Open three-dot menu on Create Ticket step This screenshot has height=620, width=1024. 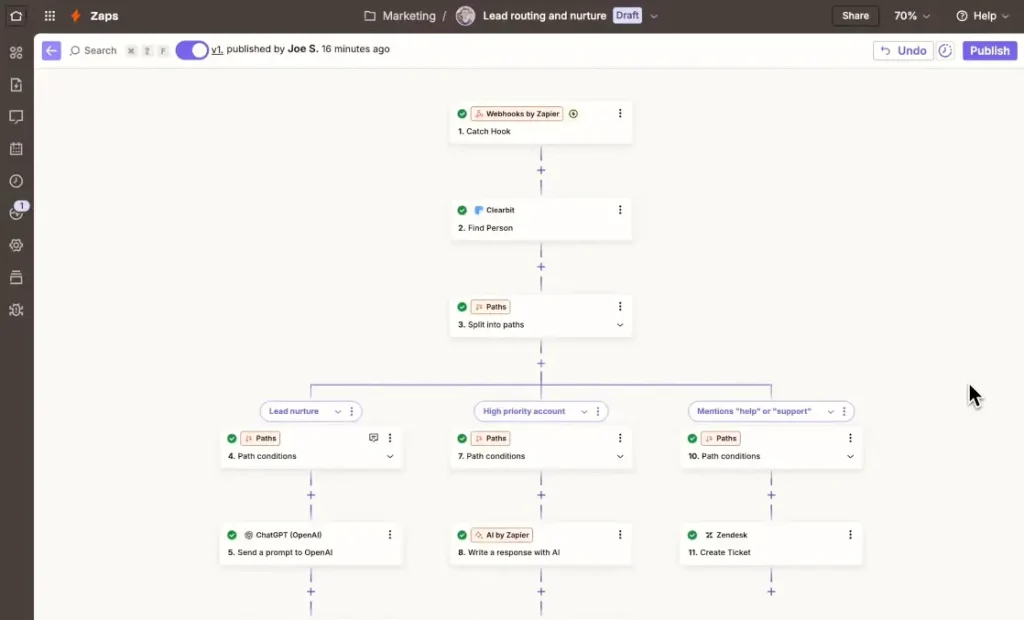tap(850, 535)
